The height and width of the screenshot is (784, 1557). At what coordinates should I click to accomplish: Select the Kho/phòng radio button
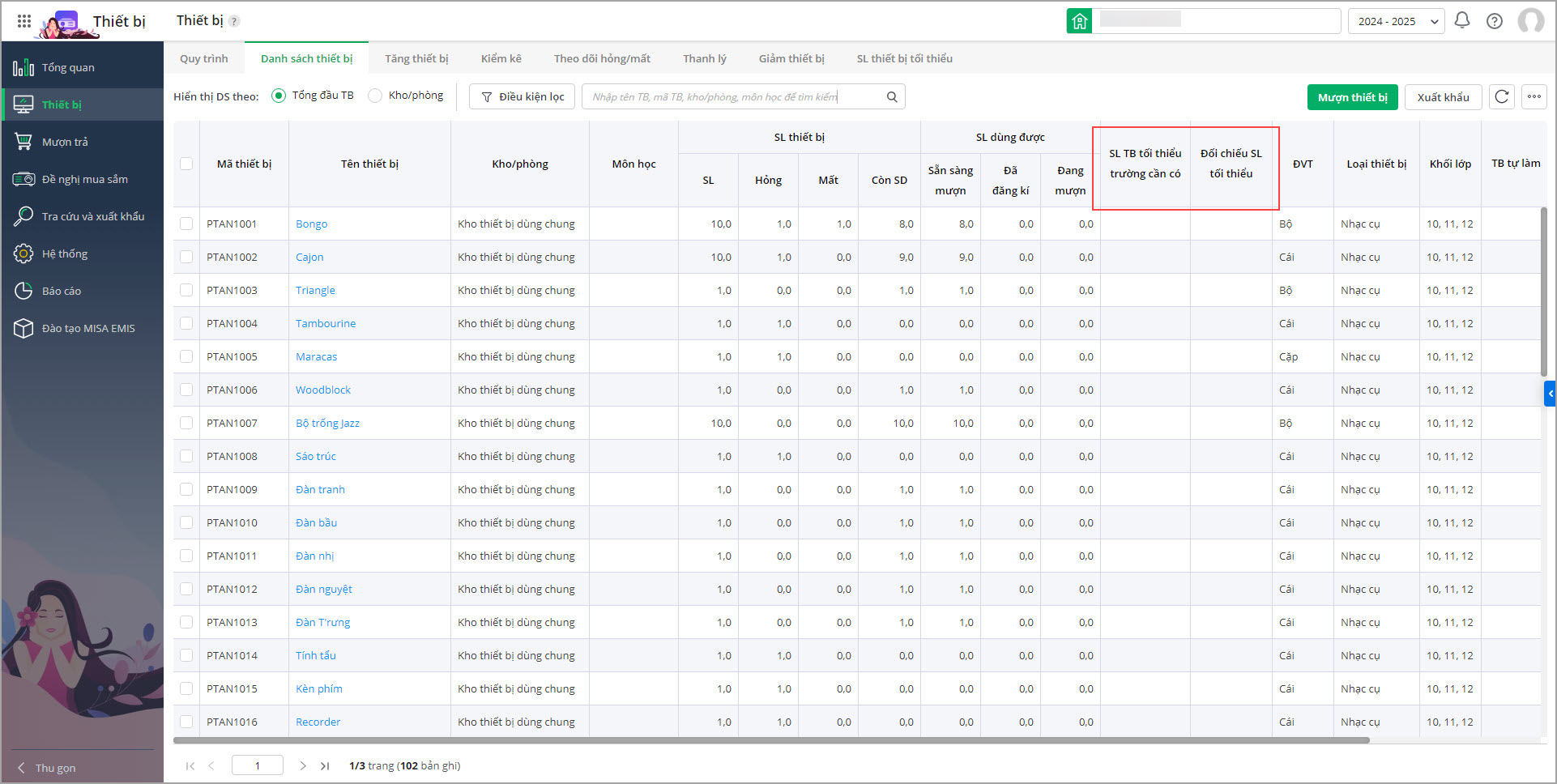(x=375, y=96)
